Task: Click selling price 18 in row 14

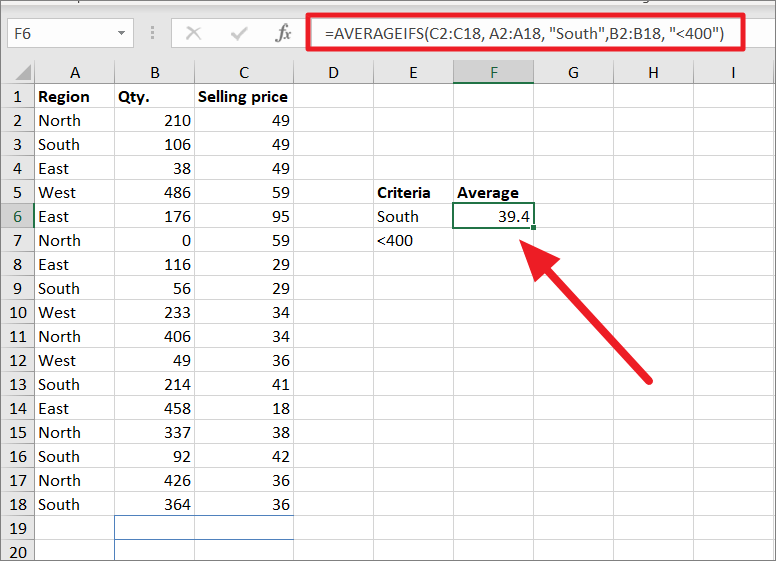Action: point(244,408)
